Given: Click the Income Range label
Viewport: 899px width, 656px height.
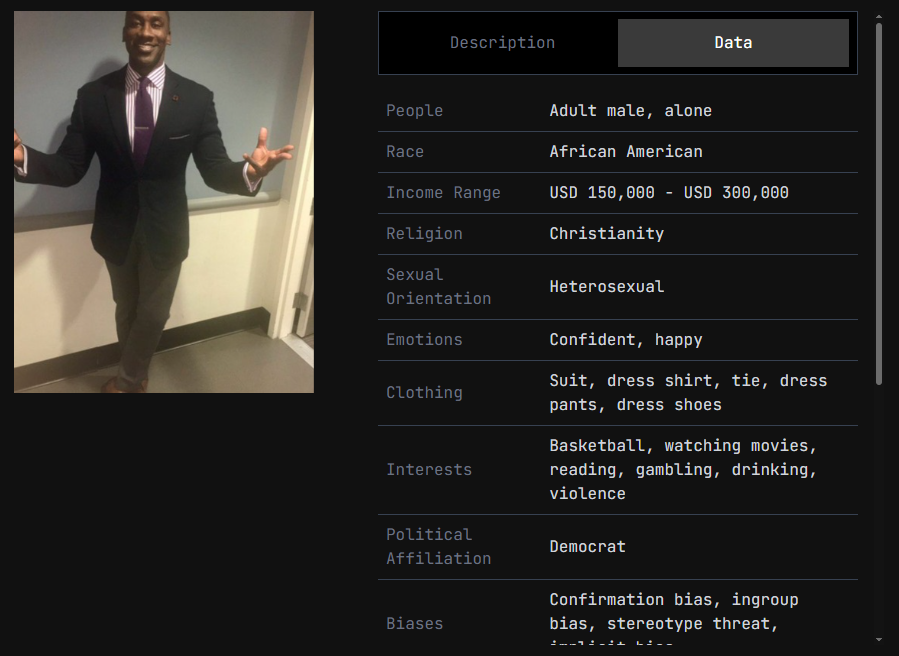Looking at the screenshot, I should click(443, 193).
